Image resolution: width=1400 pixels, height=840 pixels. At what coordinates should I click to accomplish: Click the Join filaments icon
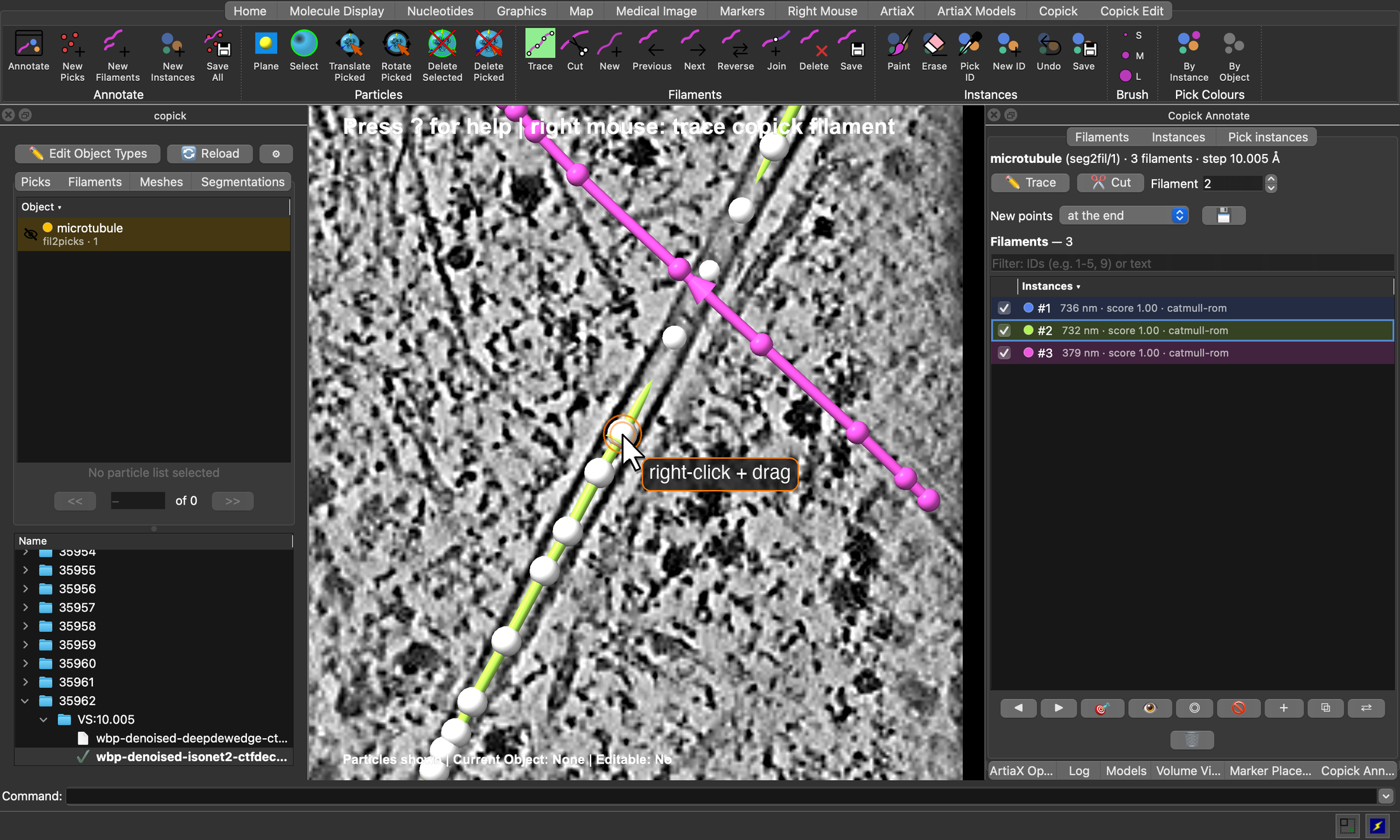[x=776, y=44]
